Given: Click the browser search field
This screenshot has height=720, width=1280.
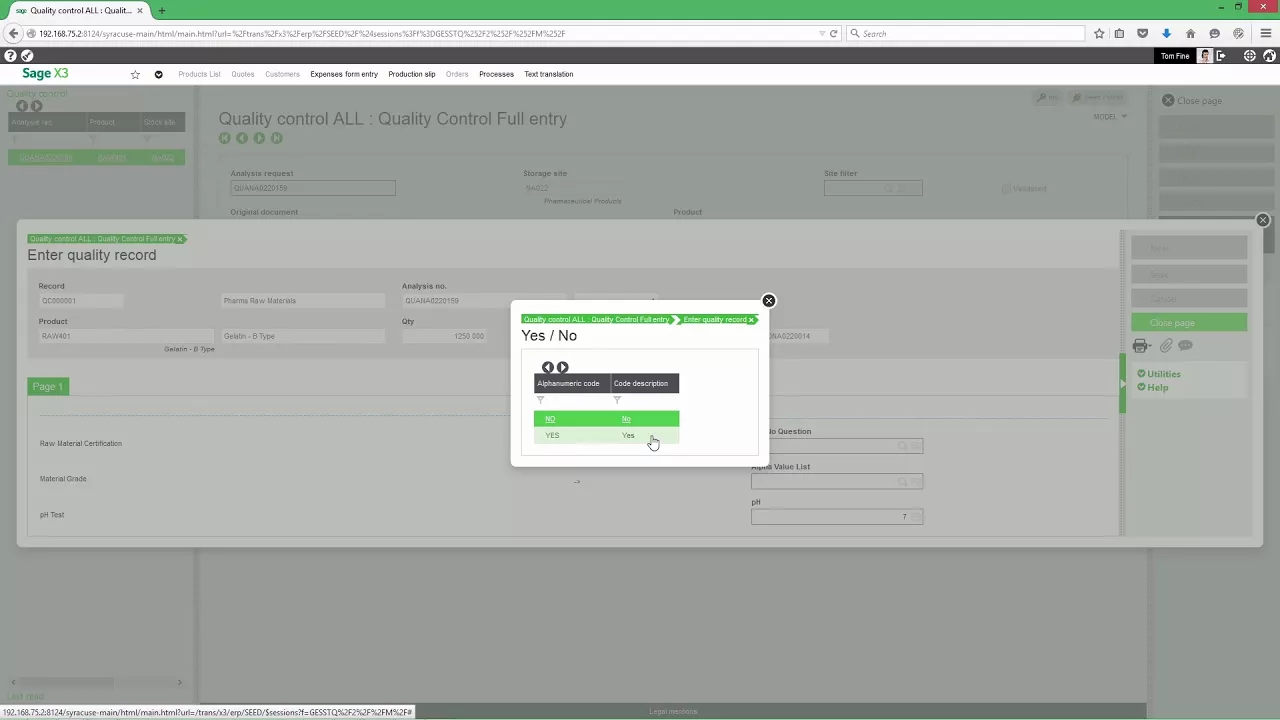Looking at the screenshot, I should 965,33.
